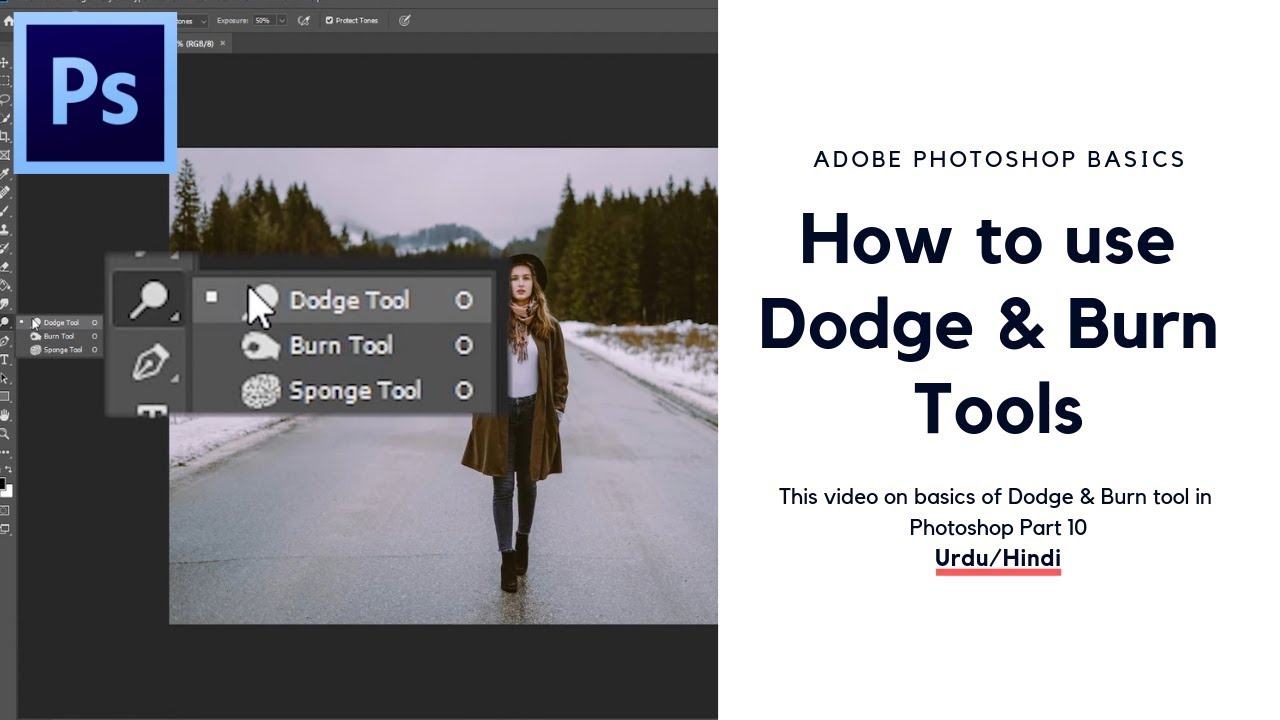The width and height of the screenshot is (1280, 720).
Task: Swap foreground and background colors
Action: pos(9,469)
